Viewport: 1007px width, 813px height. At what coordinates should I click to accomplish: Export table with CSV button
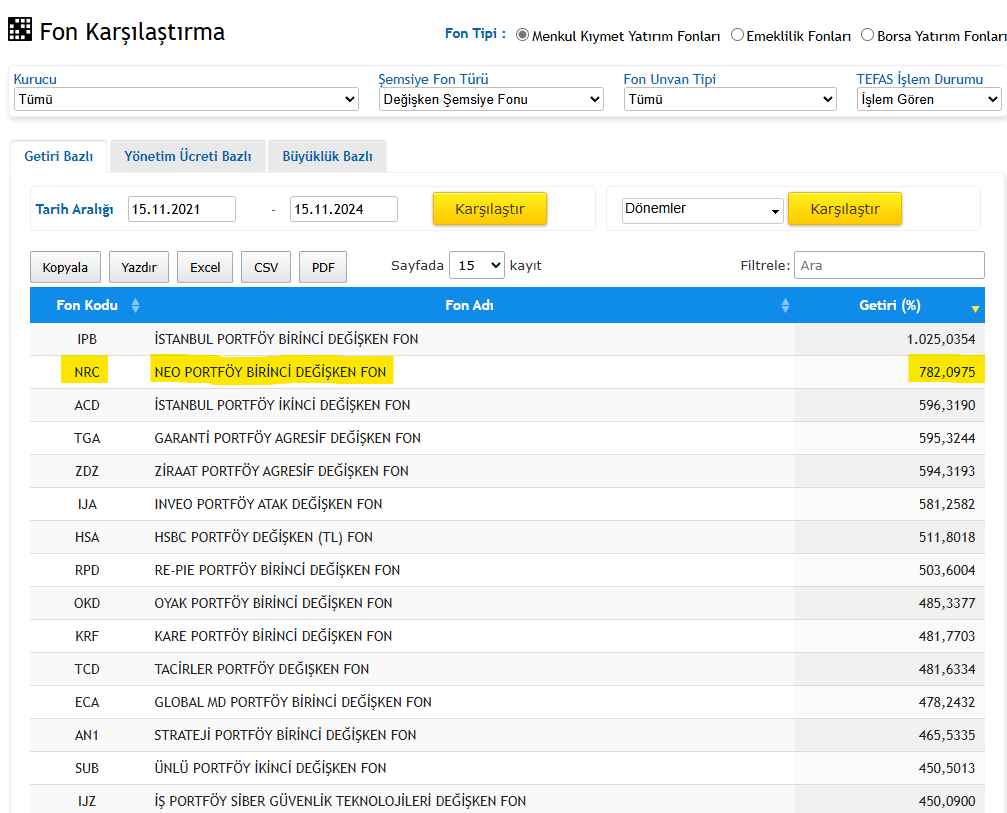point(266,267)
